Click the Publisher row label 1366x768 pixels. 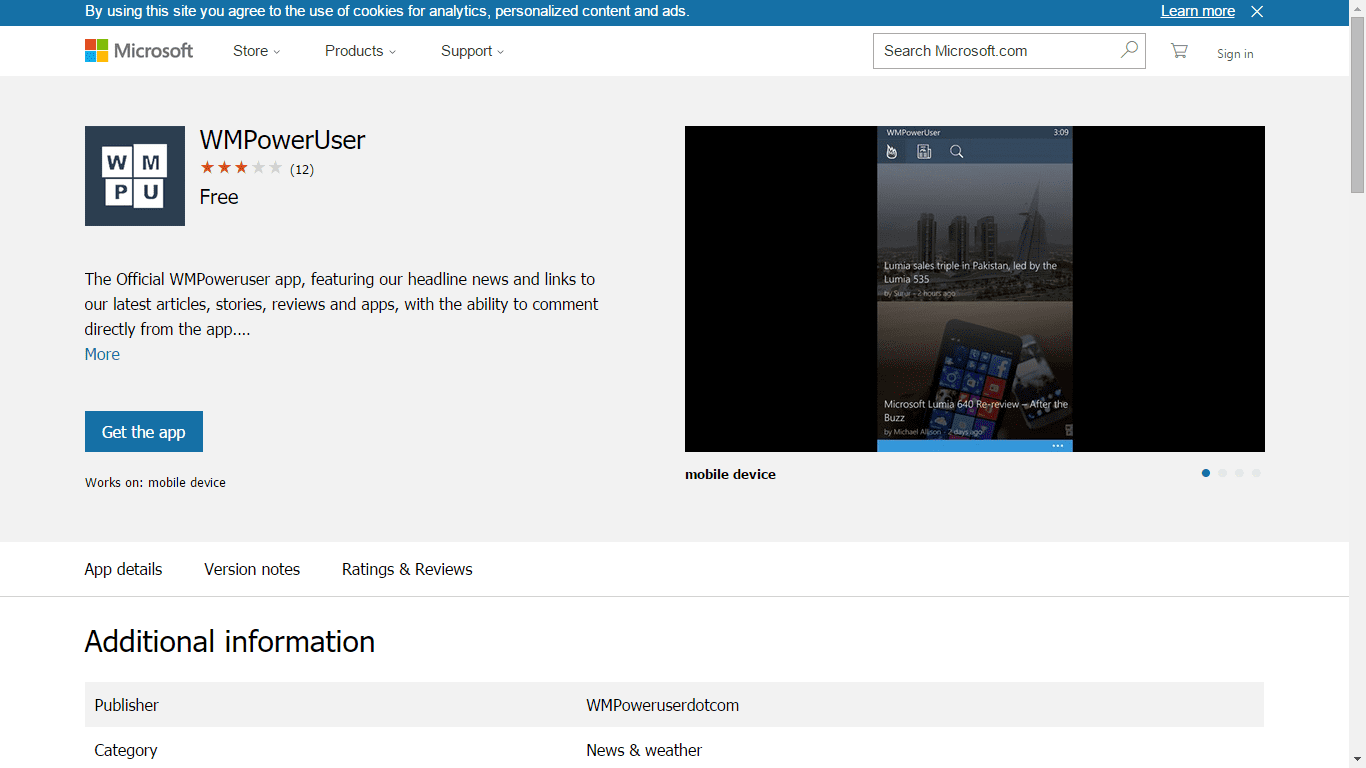click(x=127, y=705)
